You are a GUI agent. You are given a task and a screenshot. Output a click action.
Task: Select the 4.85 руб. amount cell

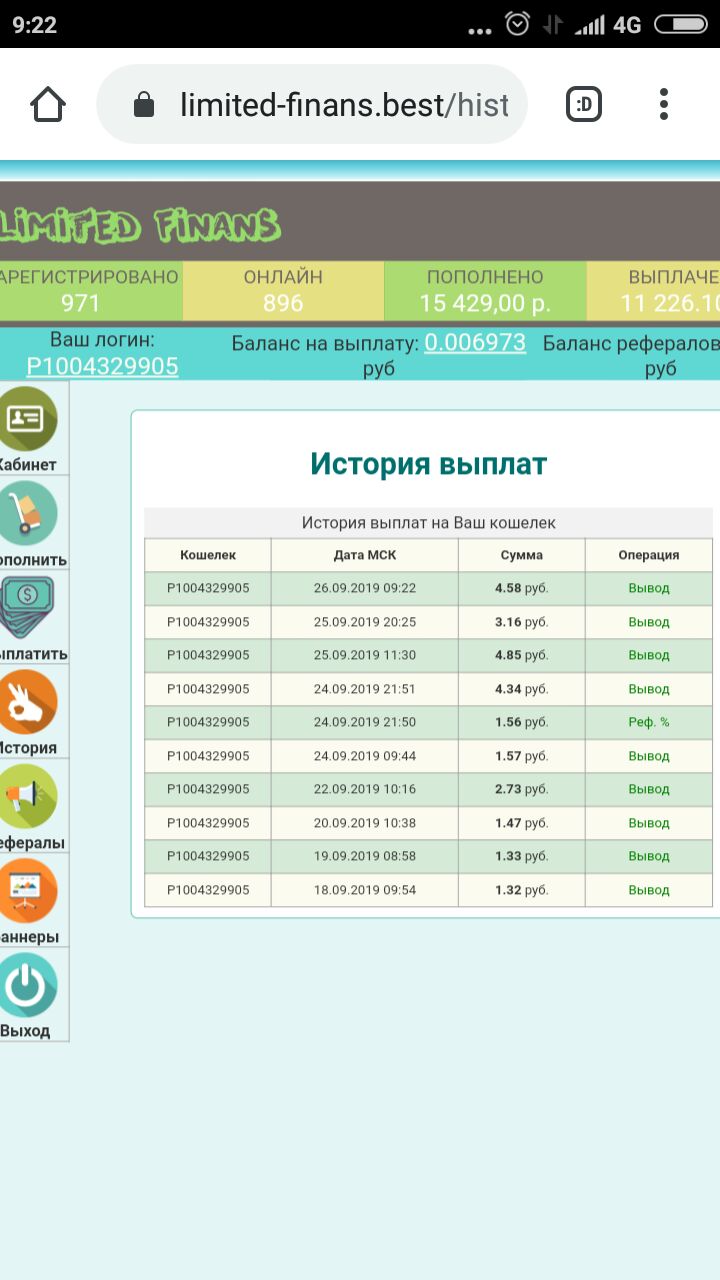522,655
